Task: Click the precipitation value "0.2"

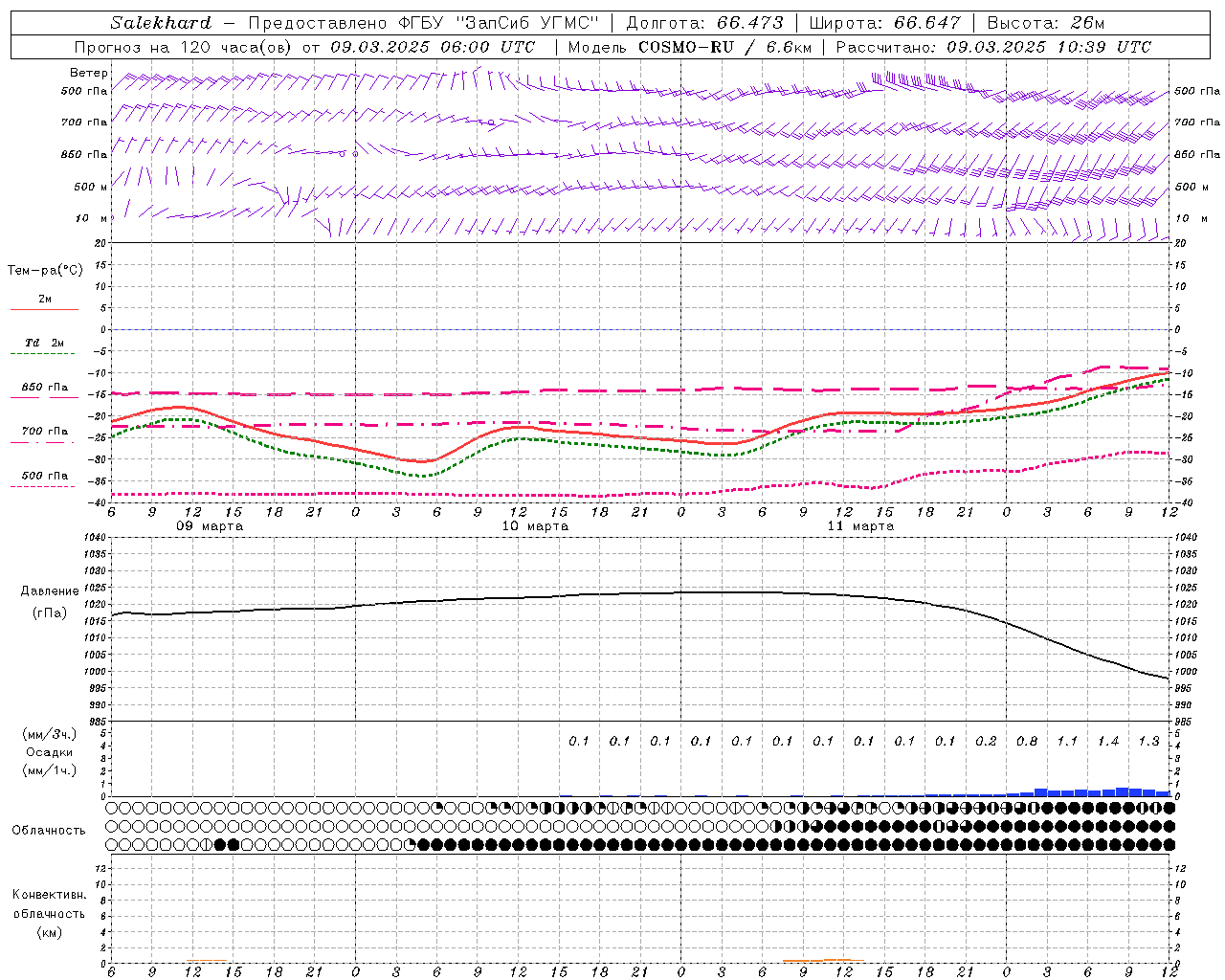Action: point(986,741)
